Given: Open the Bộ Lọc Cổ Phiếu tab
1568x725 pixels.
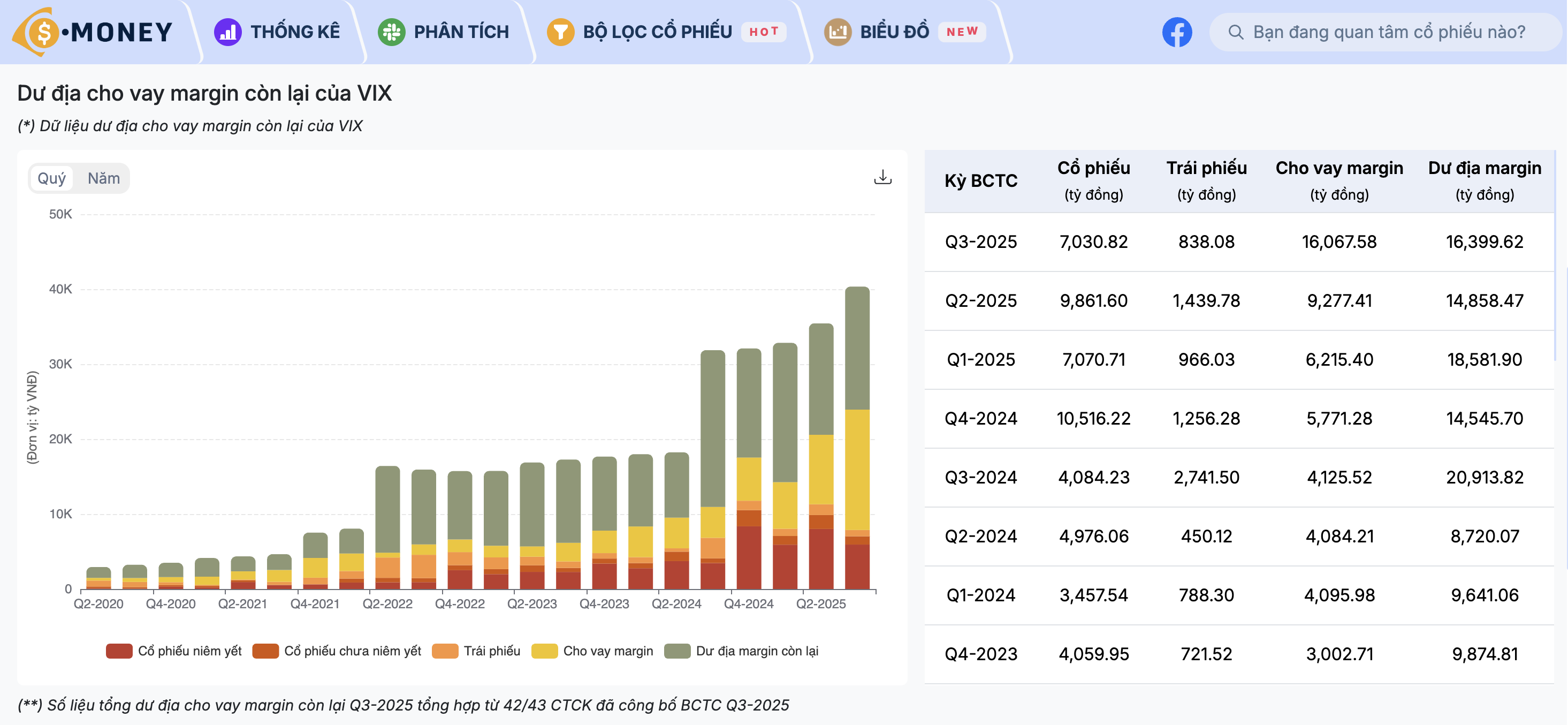Looking at the screenshot, I should [657, 32].
